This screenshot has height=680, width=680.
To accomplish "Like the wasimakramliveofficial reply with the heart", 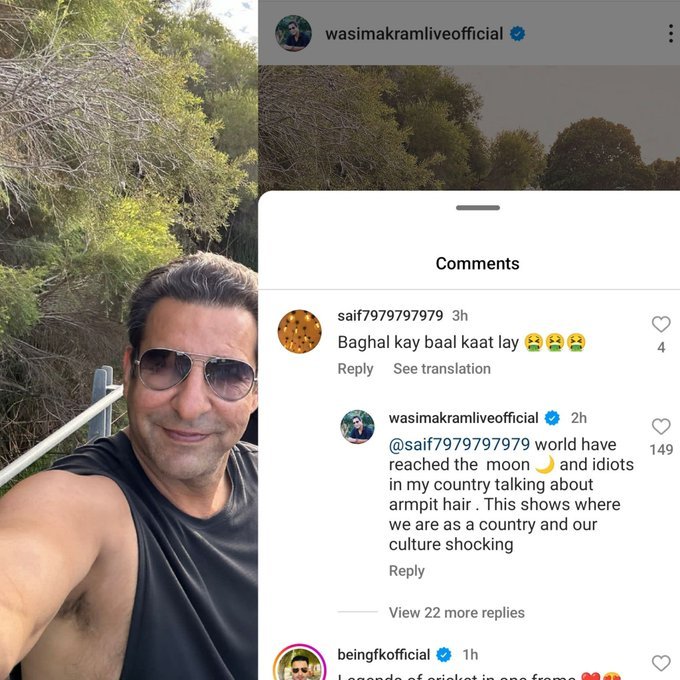I will [661, 427].
